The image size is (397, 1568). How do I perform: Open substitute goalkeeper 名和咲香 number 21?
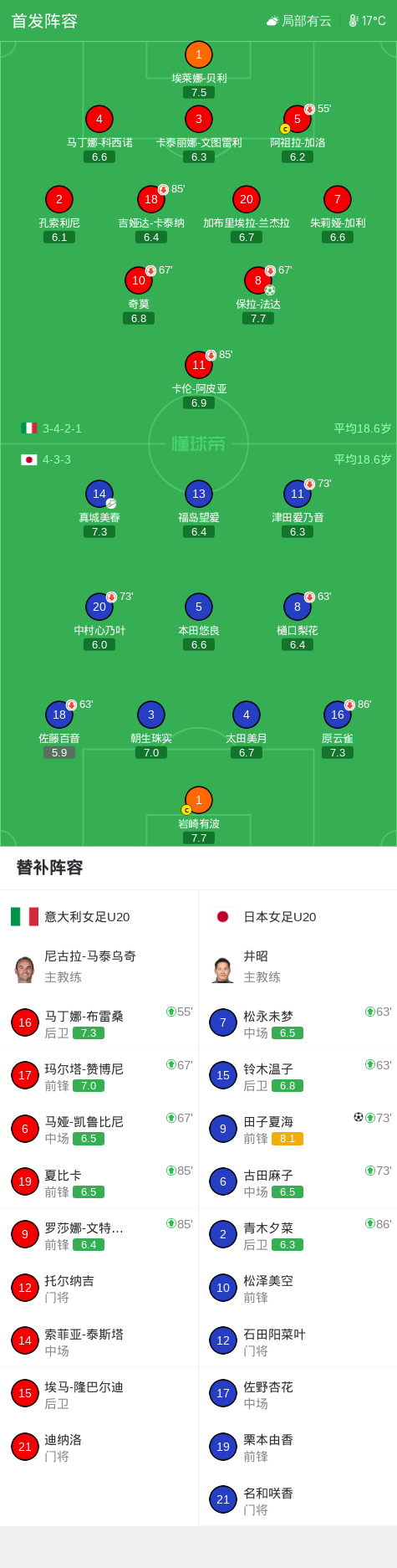(298, 1500)
